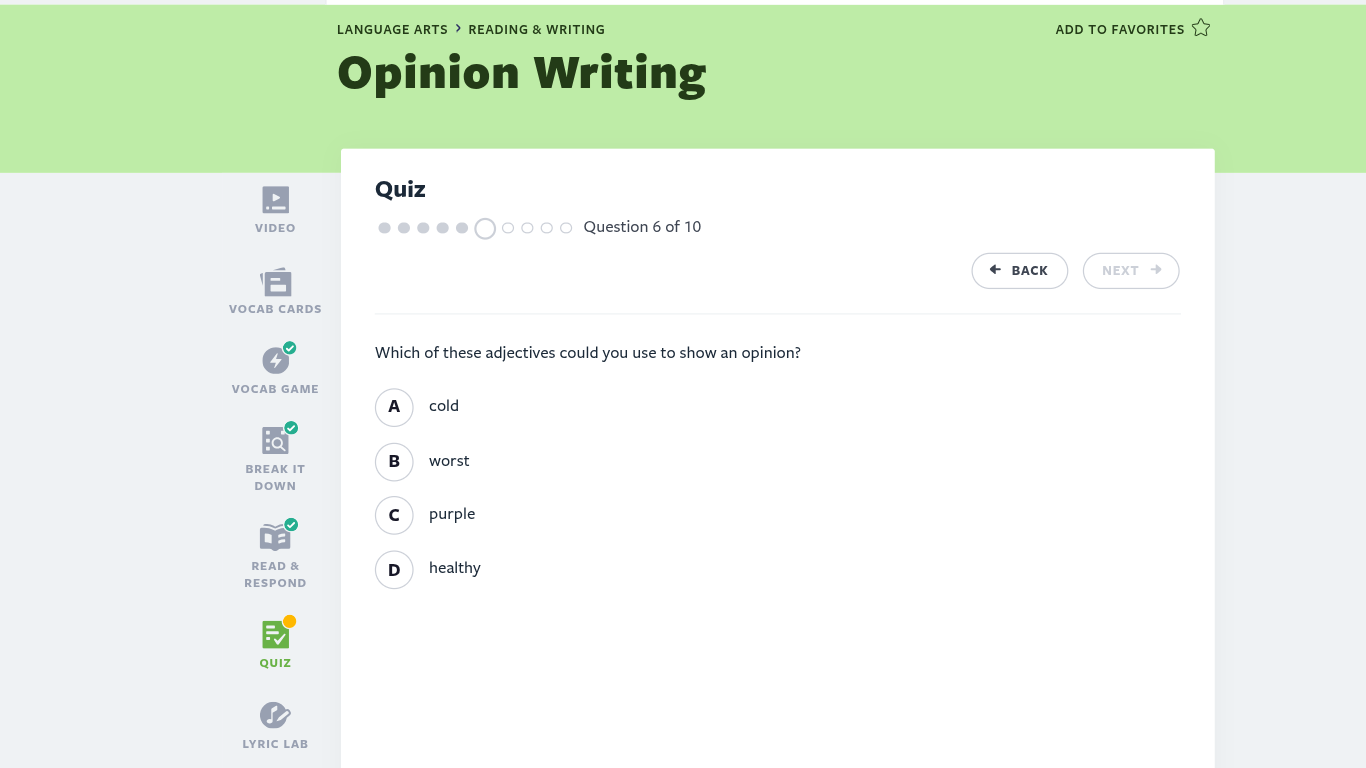The width and height of the screenshot is (1366, 768).
Task: Choose answer C purple
Action: [x=394, y=515]
